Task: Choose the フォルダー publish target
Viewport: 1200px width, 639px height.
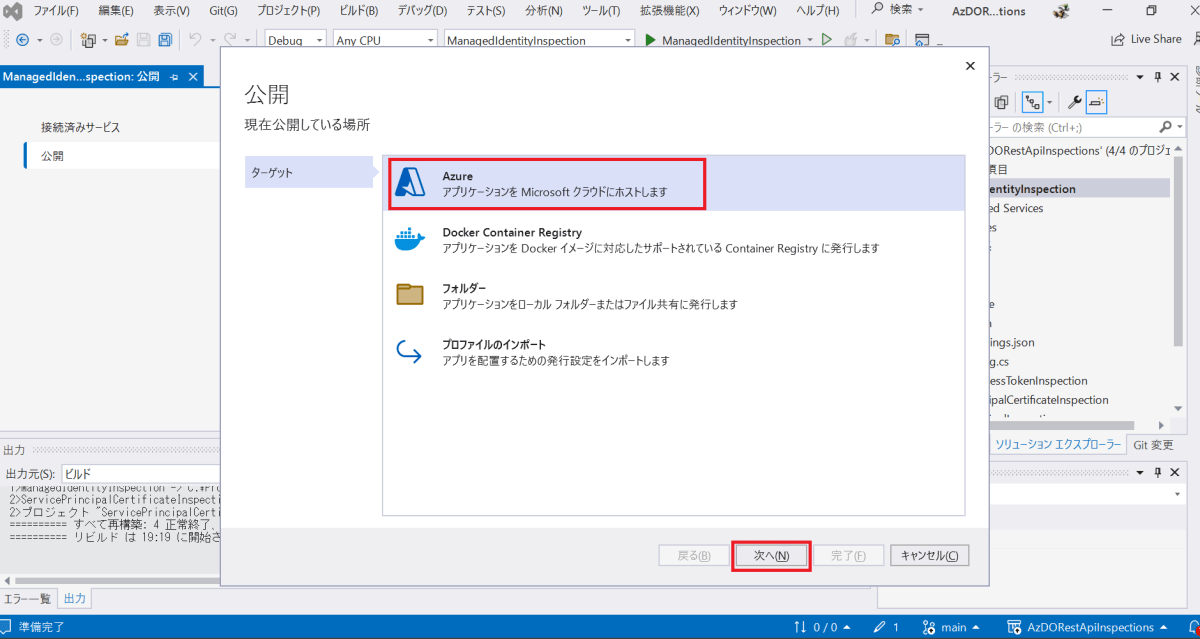Action: click(x=673, y=295)
